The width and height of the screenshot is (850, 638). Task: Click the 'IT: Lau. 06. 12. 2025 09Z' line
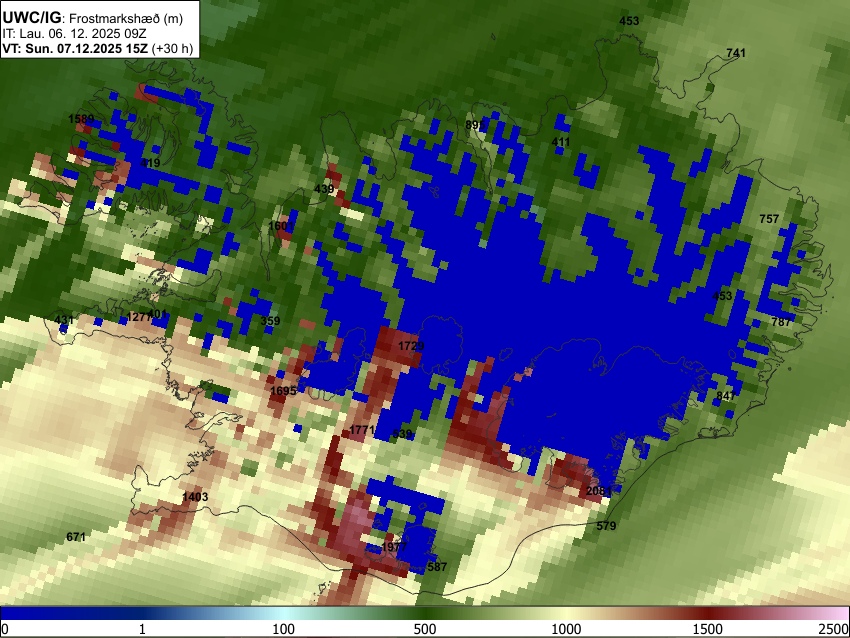coord(74,34)
